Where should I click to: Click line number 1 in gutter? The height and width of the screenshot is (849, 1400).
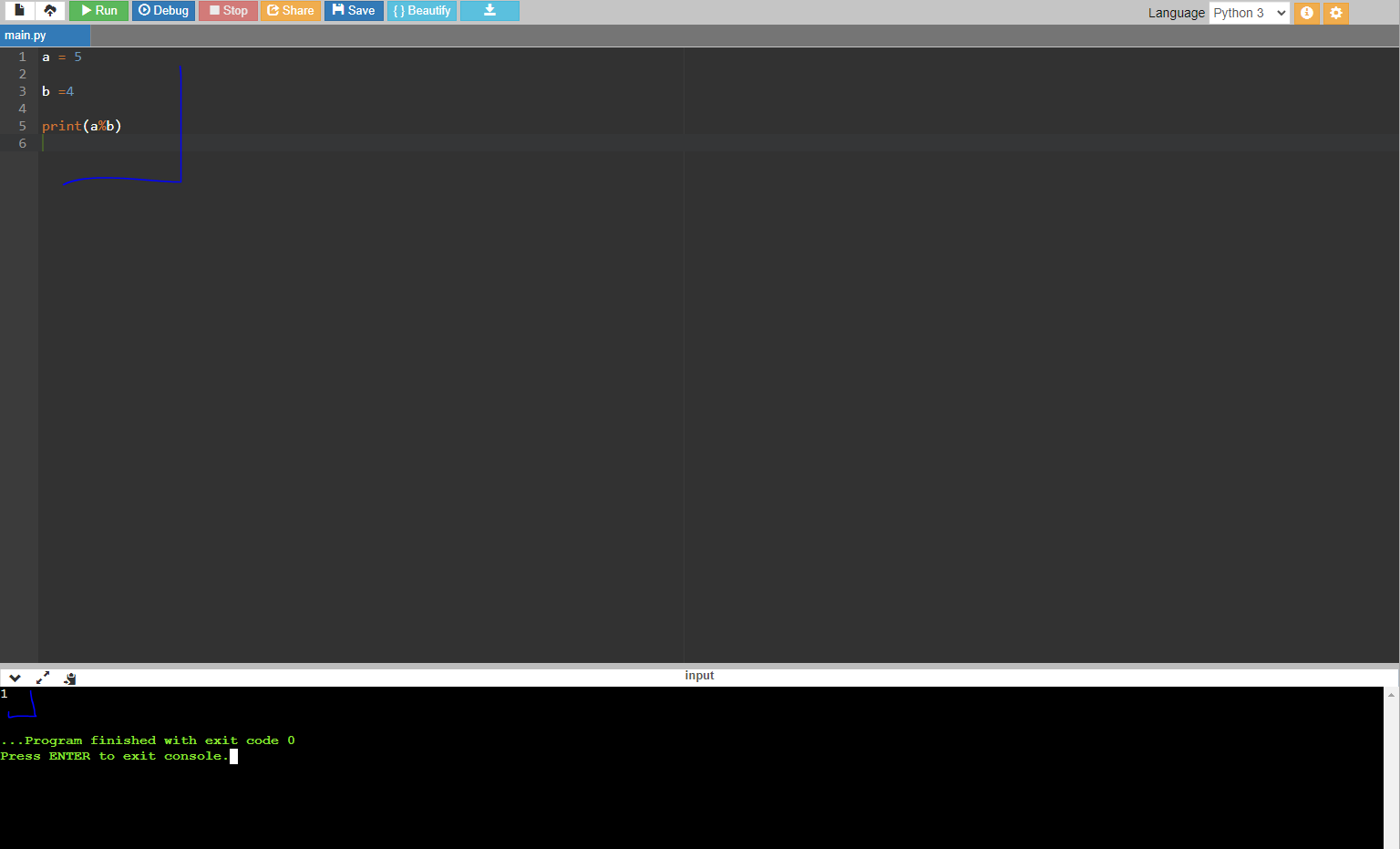point(23,57)
